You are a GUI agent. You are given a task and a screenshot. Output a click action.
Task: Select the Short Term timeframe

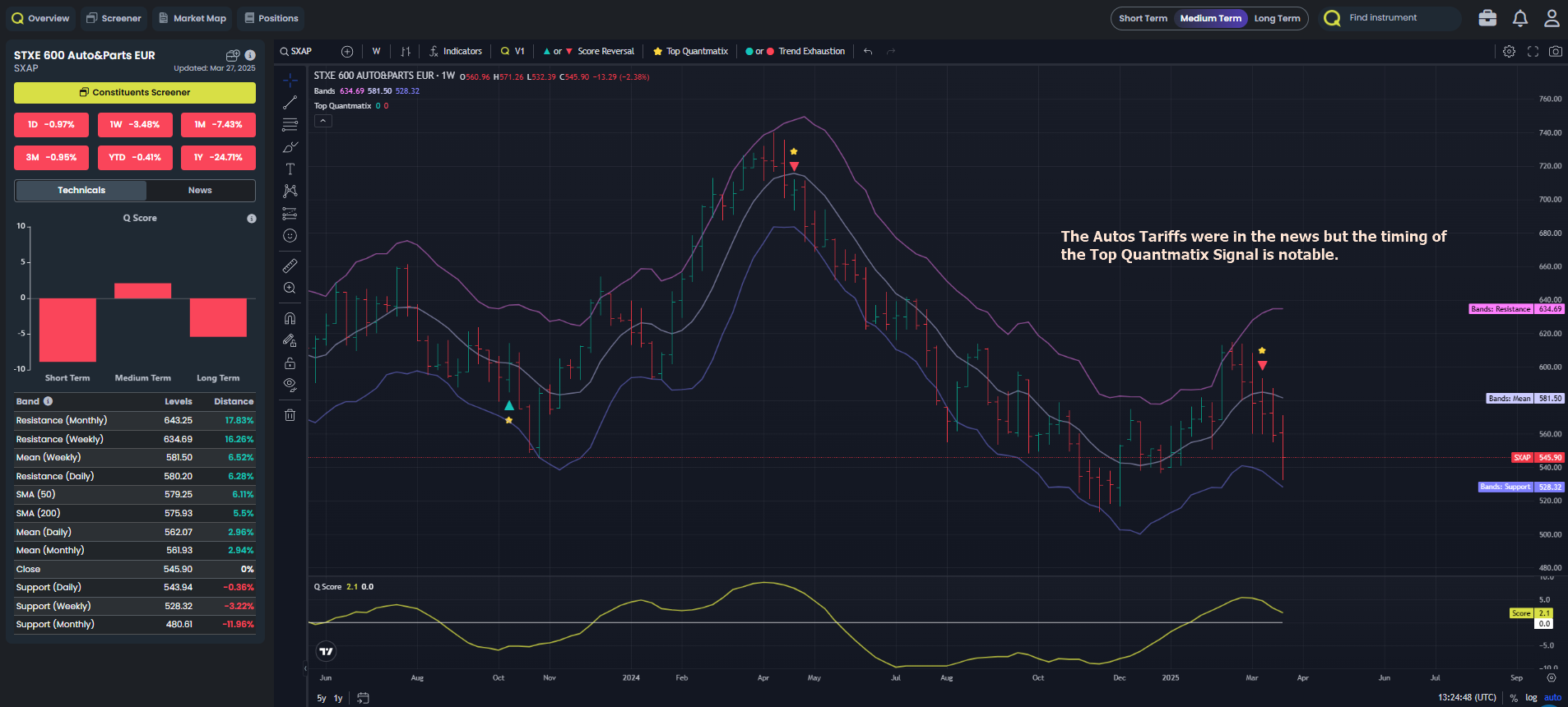(x=1143, y=18)
